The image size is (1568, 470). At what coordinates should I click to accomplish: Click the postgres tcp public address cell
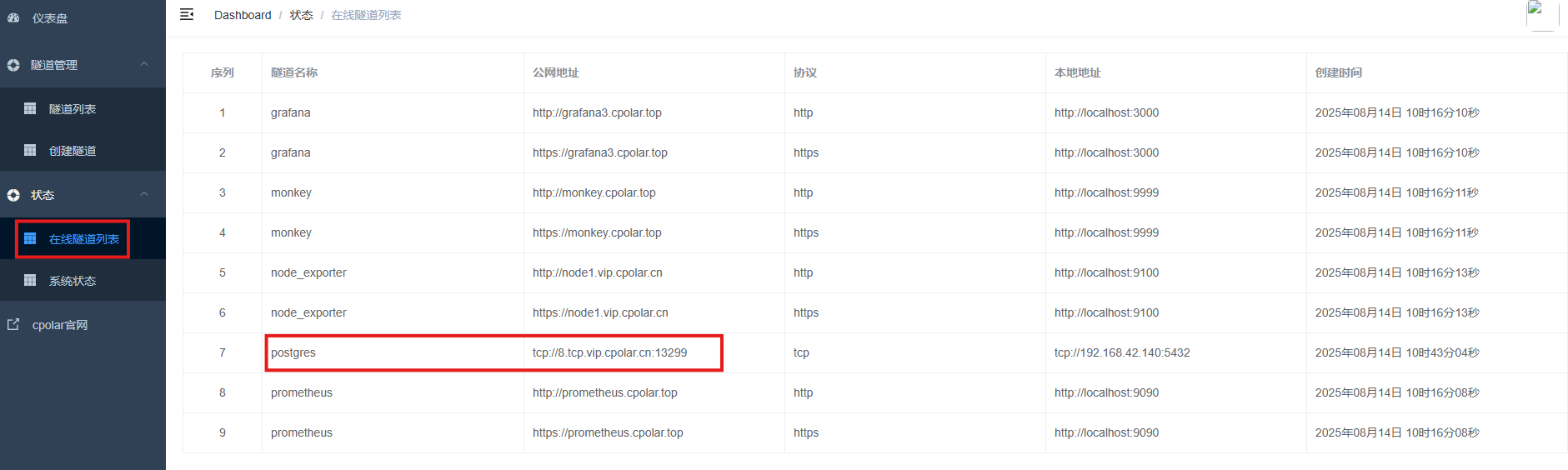pyautogui.click(x=609, y=352)
